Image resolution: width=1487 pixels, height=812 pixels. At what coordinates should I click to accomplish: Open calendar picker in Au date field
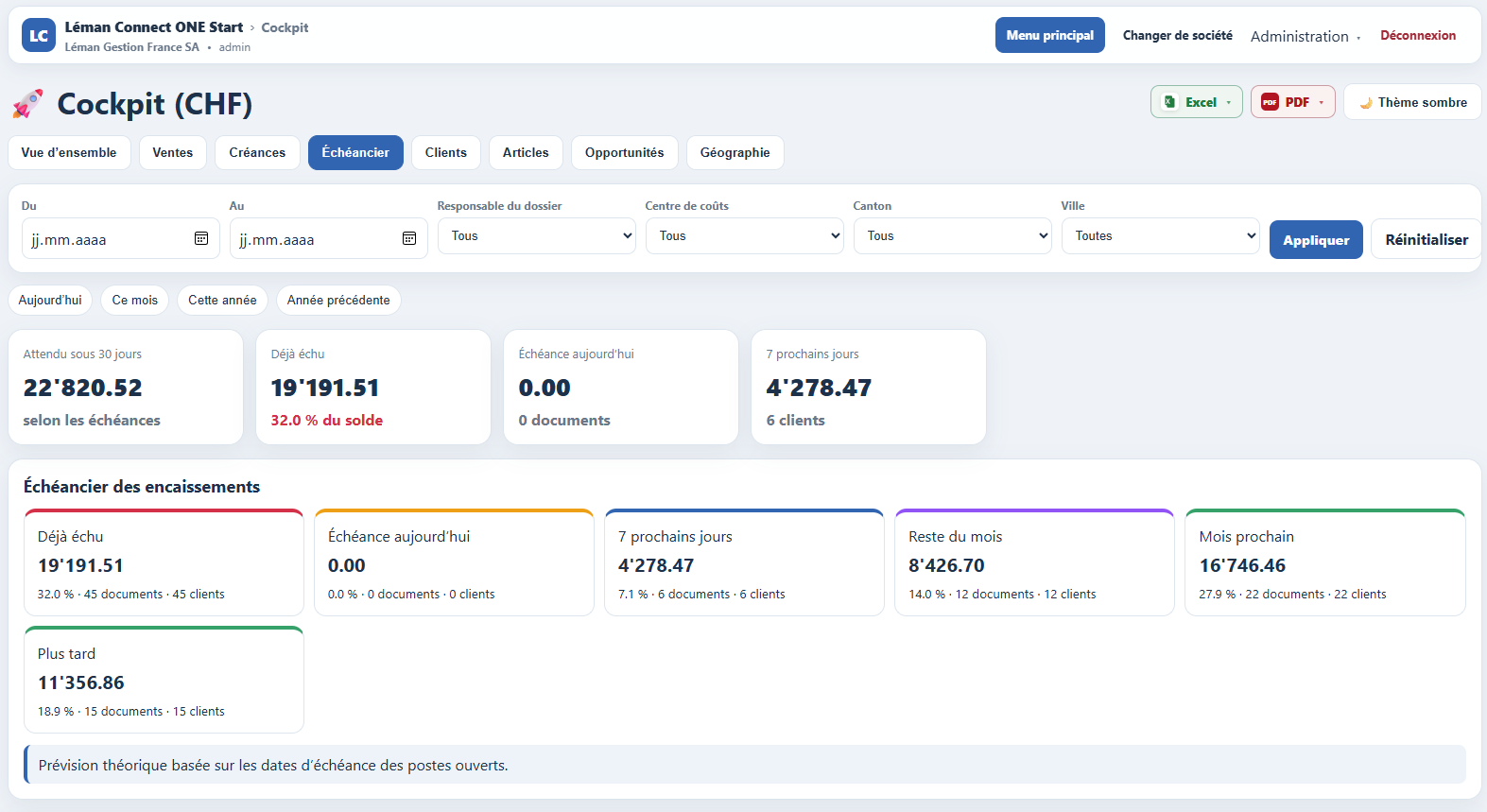409,238
